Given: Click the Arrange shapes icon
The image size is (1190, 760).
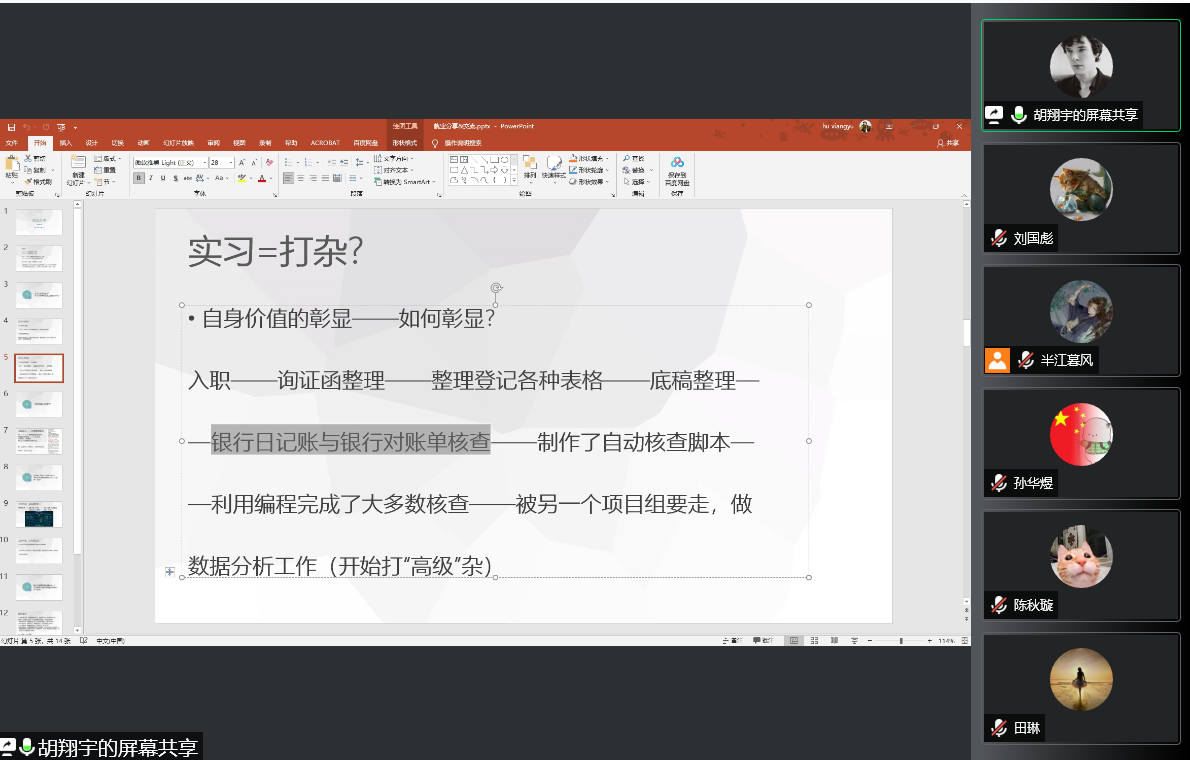Looking at the screenshot, I should click(529, 166).
